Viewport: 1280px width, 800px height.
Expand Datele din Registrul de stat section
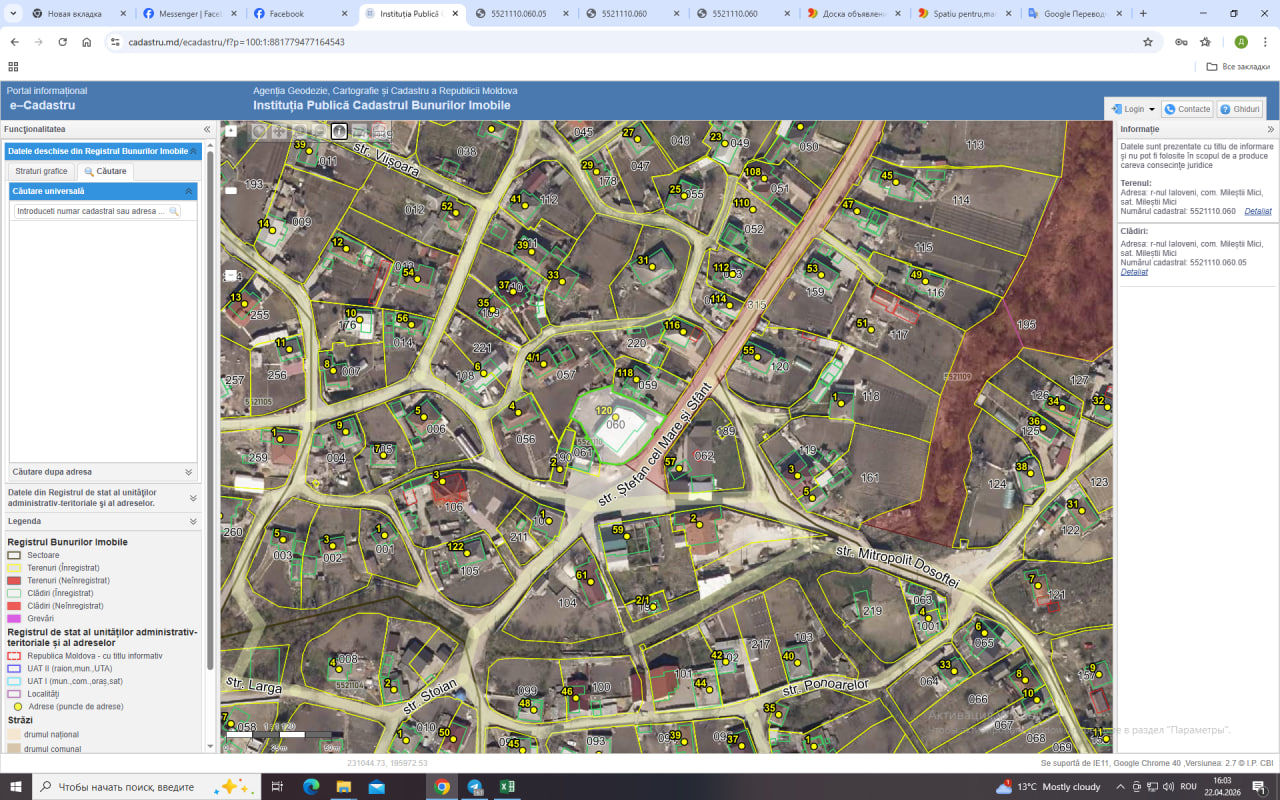(x=193, y=498)
